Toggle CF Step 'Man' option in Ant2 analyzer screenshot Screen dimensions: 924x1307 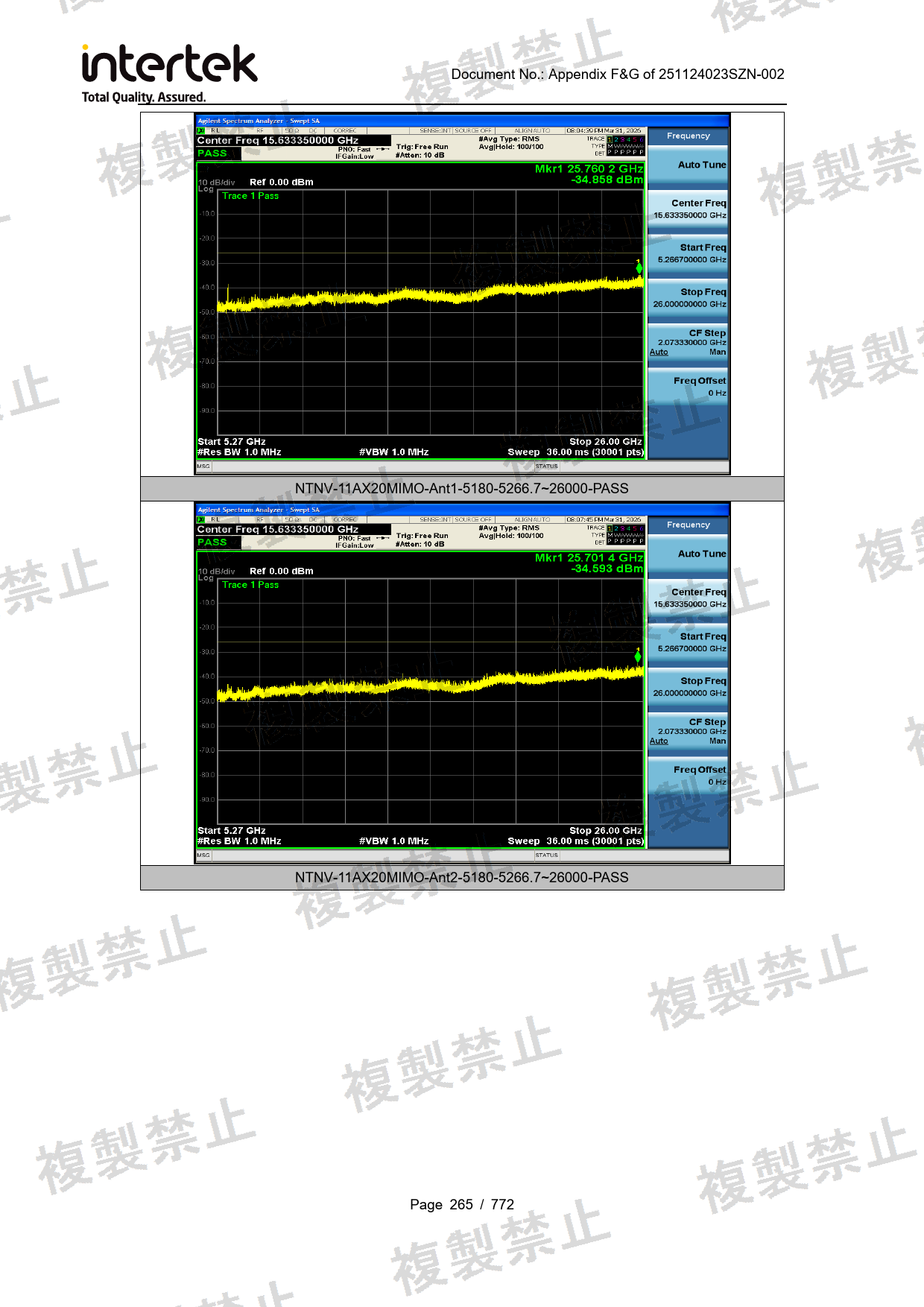click(x=718, y=741)
